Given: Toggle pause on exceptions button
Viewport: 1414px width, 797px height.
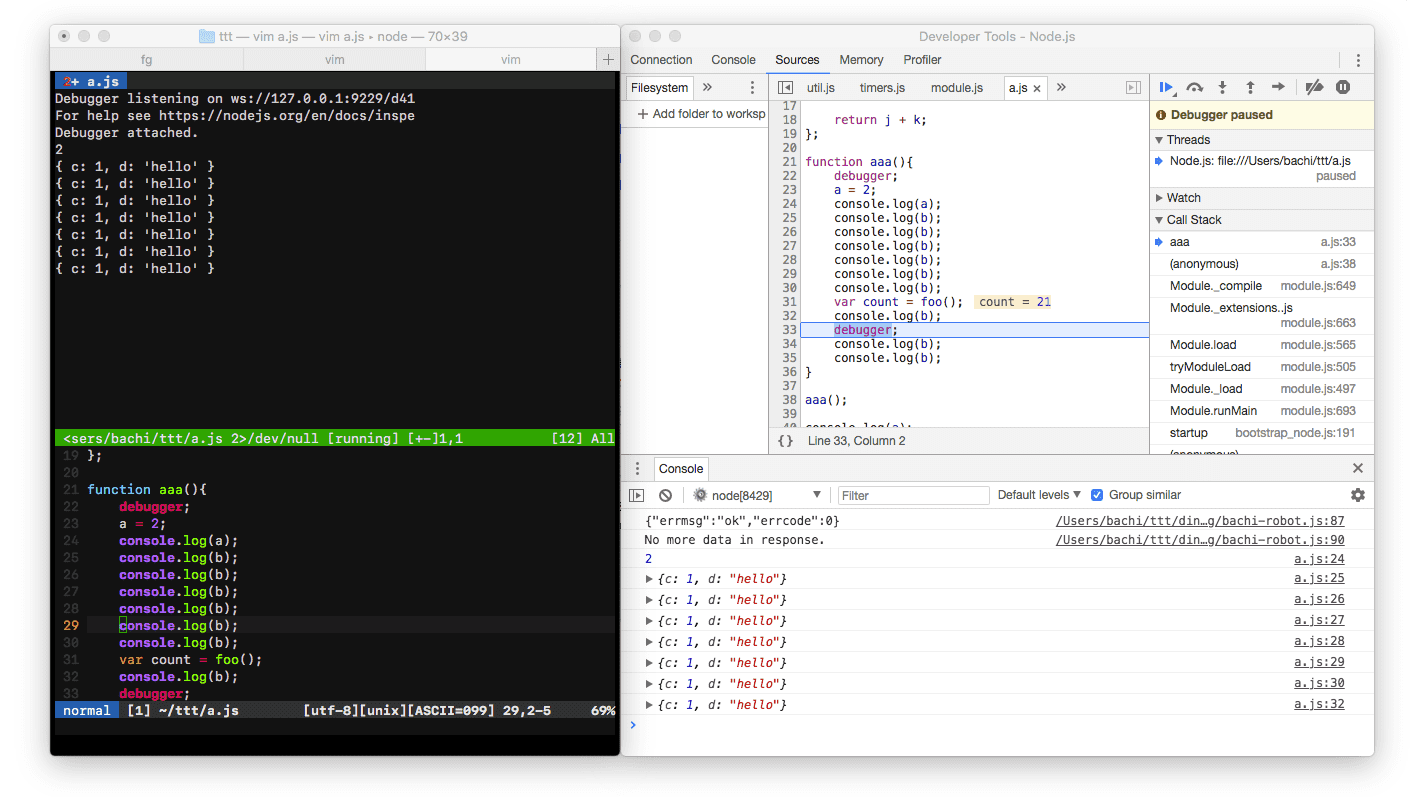Looking at the screenshot, I should pos(1343,88).
